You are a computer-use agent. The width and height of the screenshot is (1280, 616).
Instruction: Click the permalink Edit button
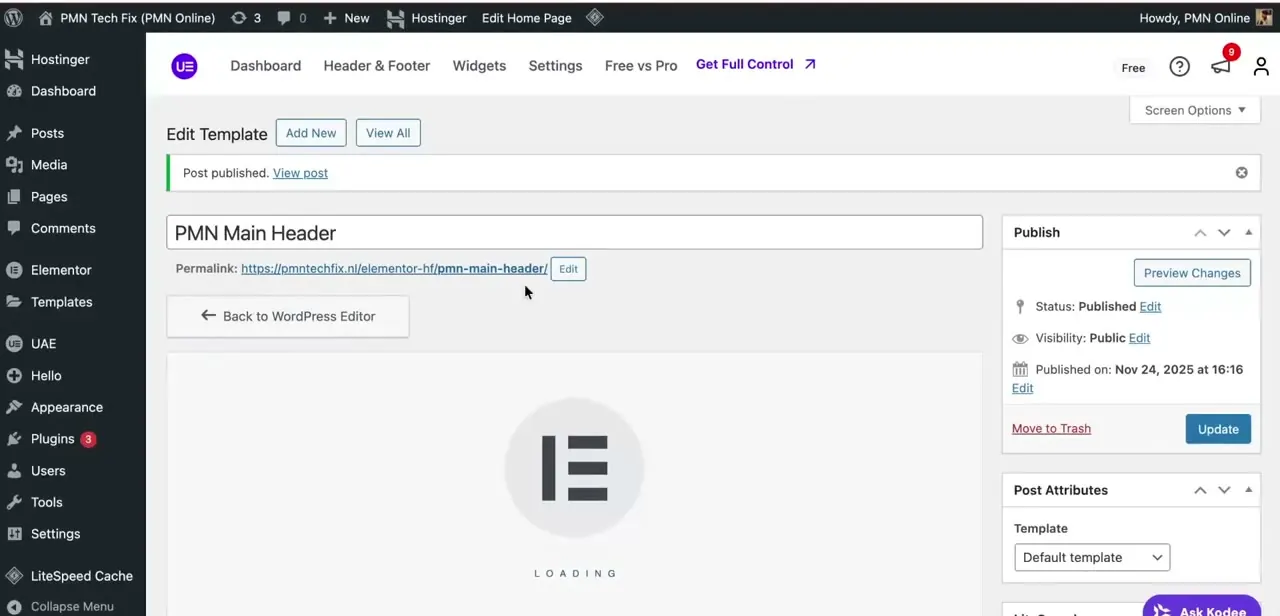pos(568,269)
